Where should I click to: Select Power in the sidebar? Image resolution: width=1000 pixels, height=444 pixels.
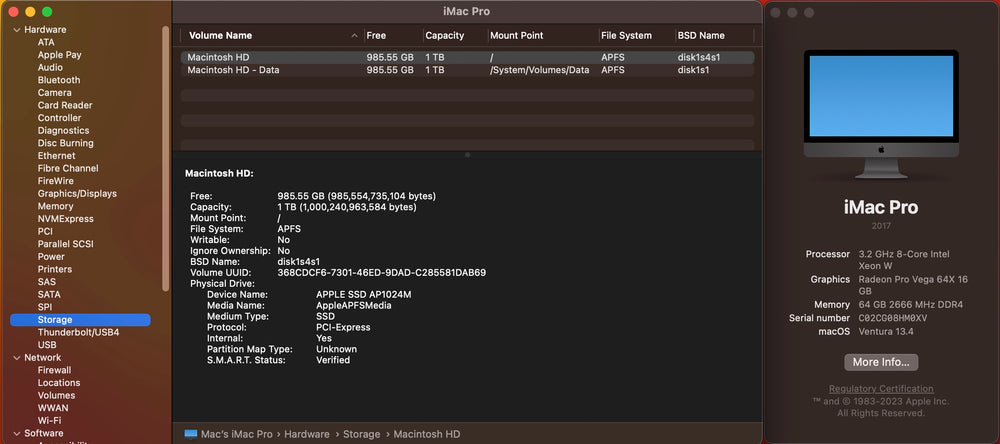pyautogui.click(x=51, y=256)
